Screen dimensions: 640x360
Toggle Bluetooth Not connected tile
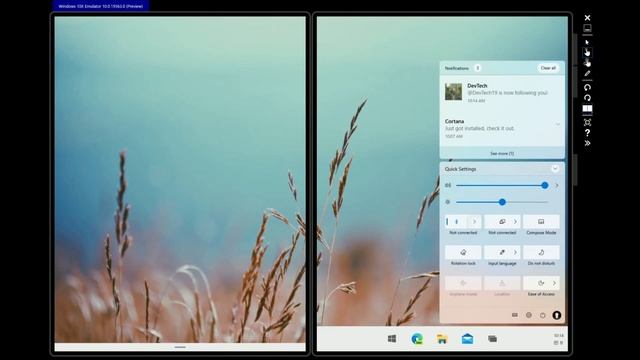pyautogui.click(x=456, y=222)
